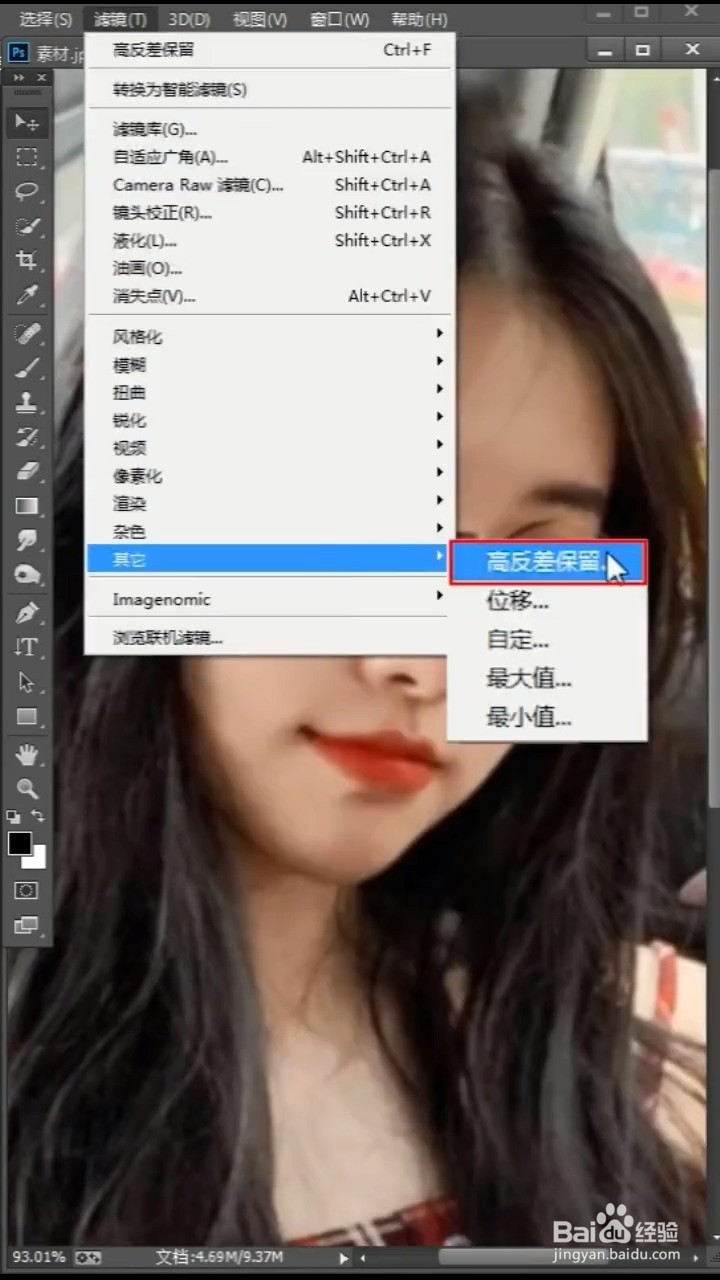
Task: Choose 最大值... in the submenu
Action: (548, 679)
